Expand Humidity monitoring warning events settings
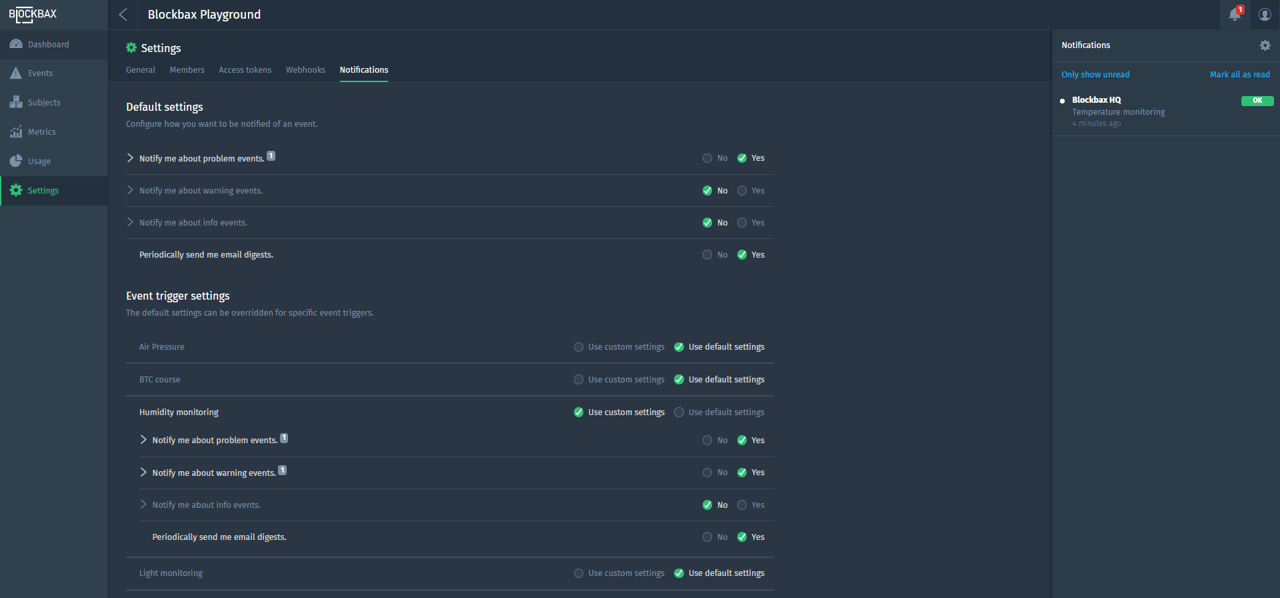The image size is (1280, 598). click(144, 472)
